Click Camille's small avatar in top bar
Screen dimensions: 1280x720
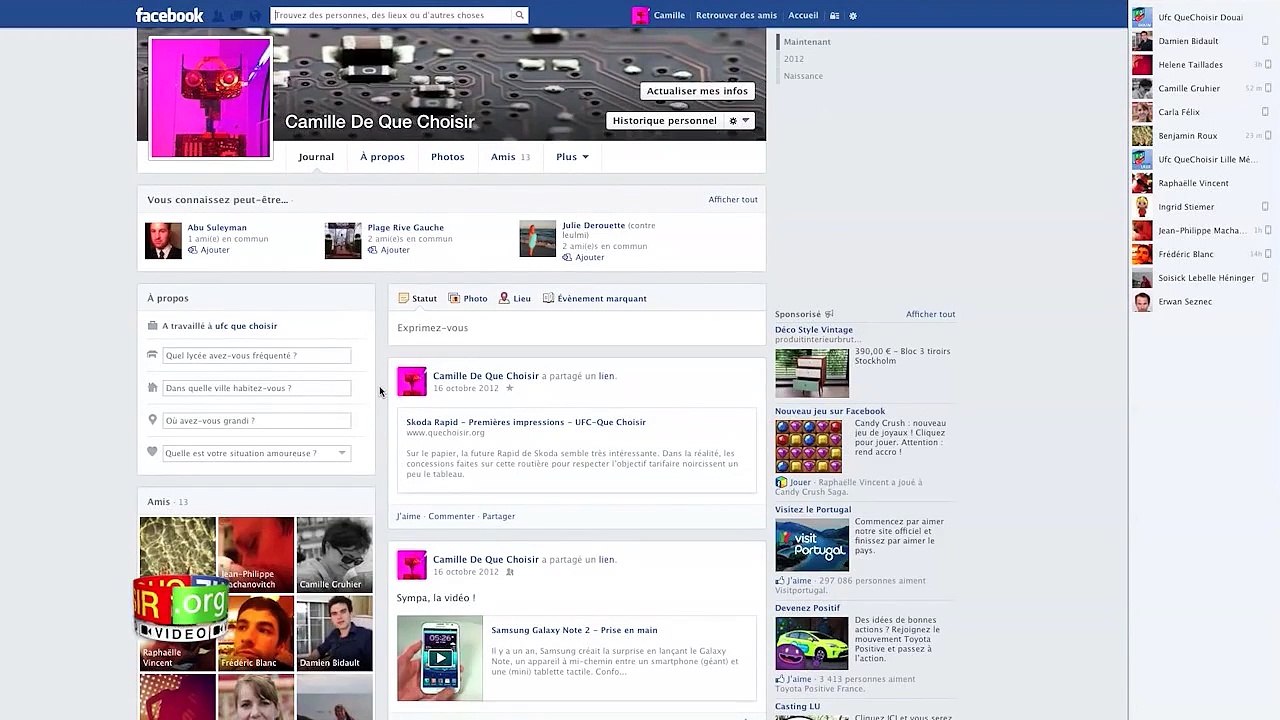(x=640, y=15)
